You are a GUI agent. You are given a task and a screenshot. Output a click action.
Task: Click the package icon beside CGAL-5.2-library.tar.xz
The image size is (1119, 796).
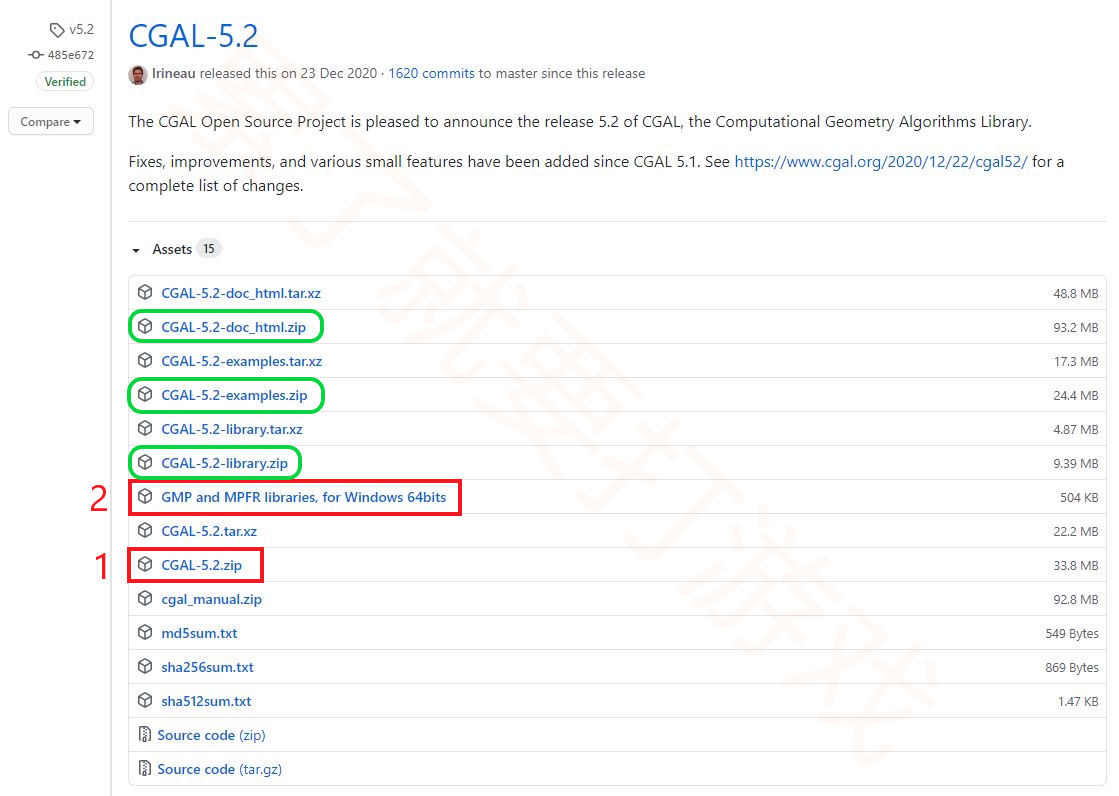coord(145,428)
